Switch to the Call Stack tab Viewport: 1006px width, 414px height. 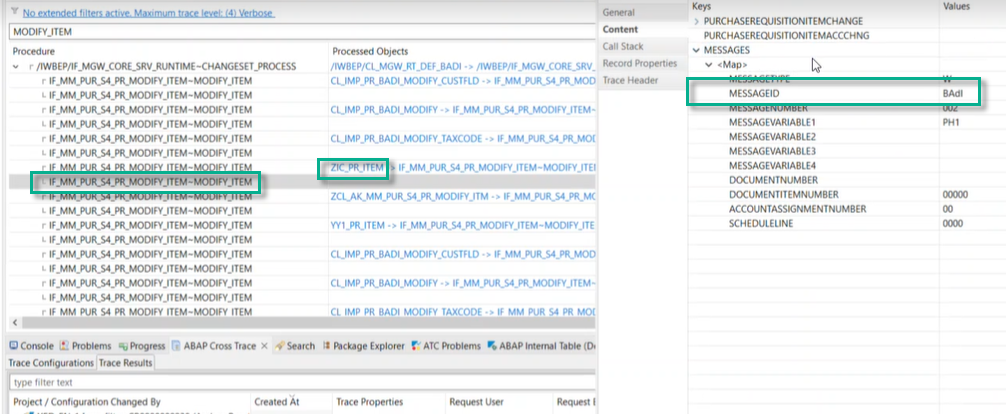(x=622, y=46)
